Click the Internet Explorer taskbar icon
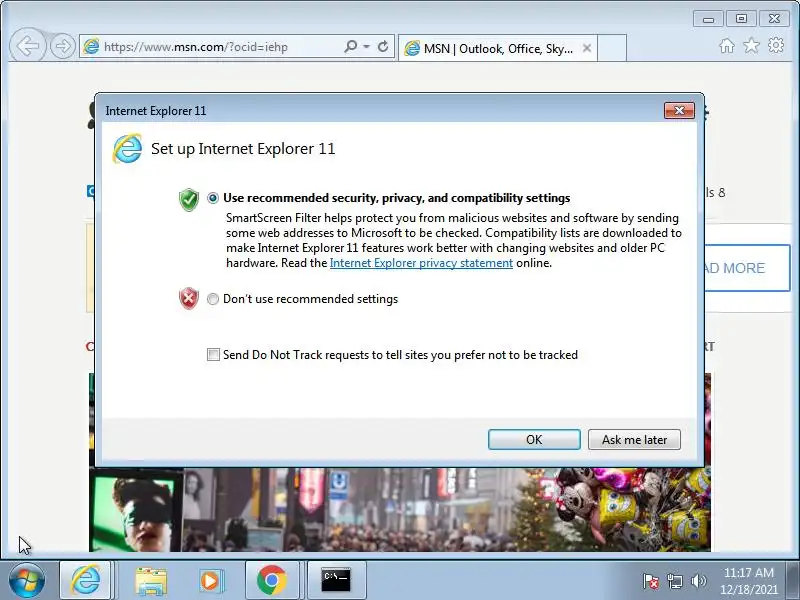Image resolution: width=800 pixels, height=600 pixels. click(x=85, y=580)
